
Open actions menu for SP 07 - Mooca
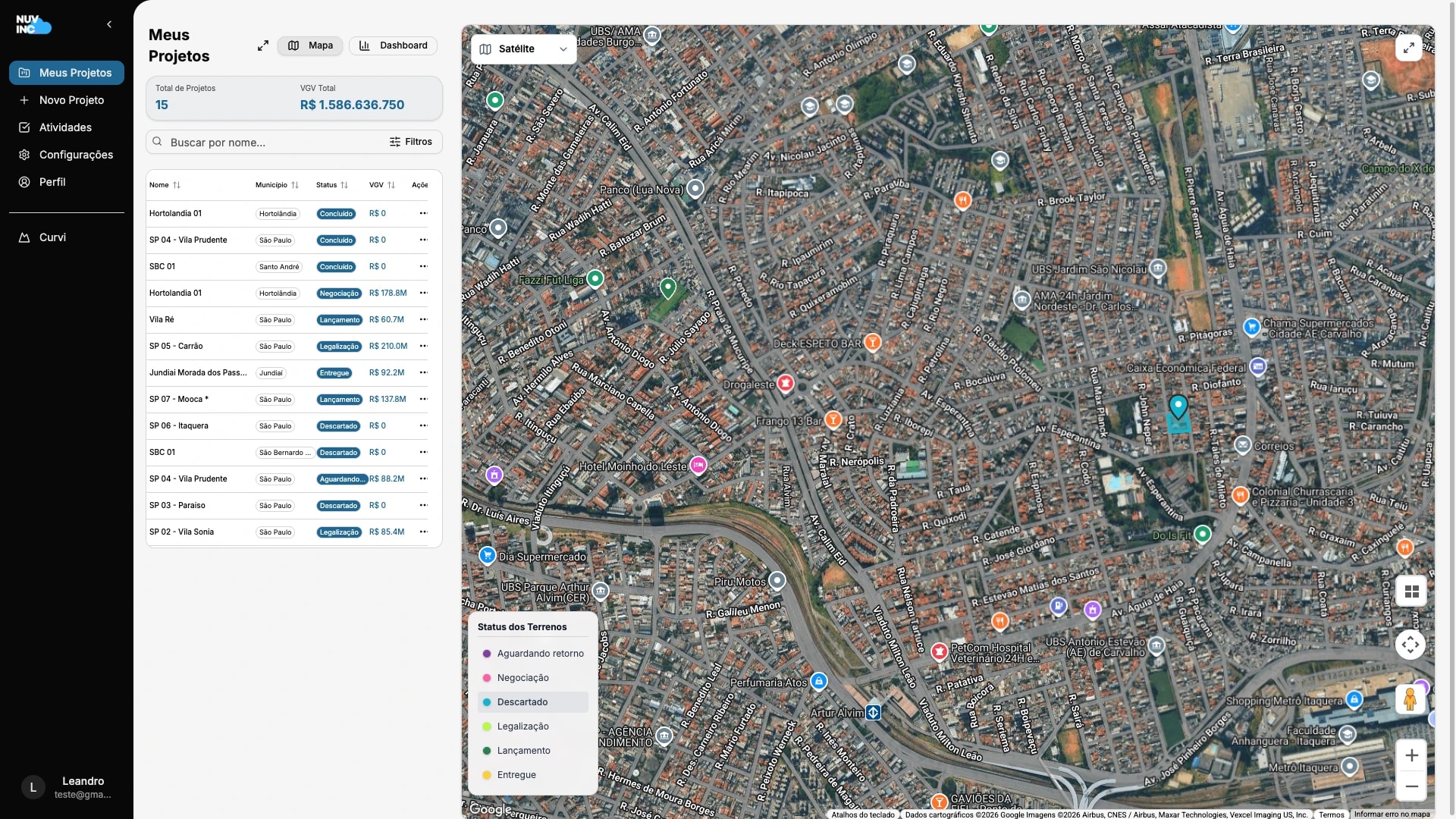coord(423,399)
